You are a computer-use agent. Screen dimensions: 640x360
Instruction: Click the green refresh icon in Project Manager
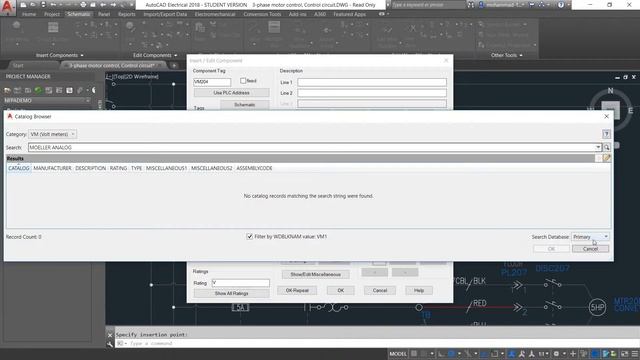click(x=38, y=90)
